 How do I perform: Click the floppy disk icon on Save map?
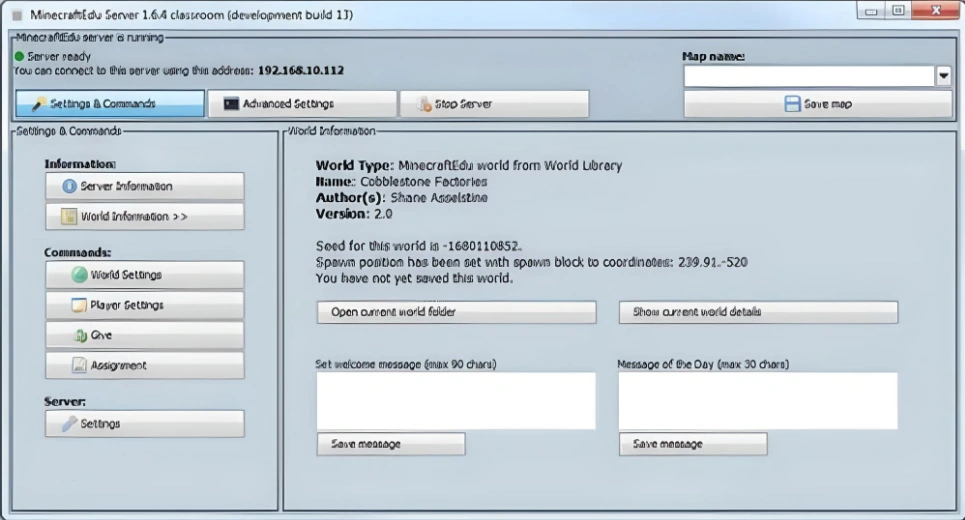pyautogui.click(x=792, y=103)
